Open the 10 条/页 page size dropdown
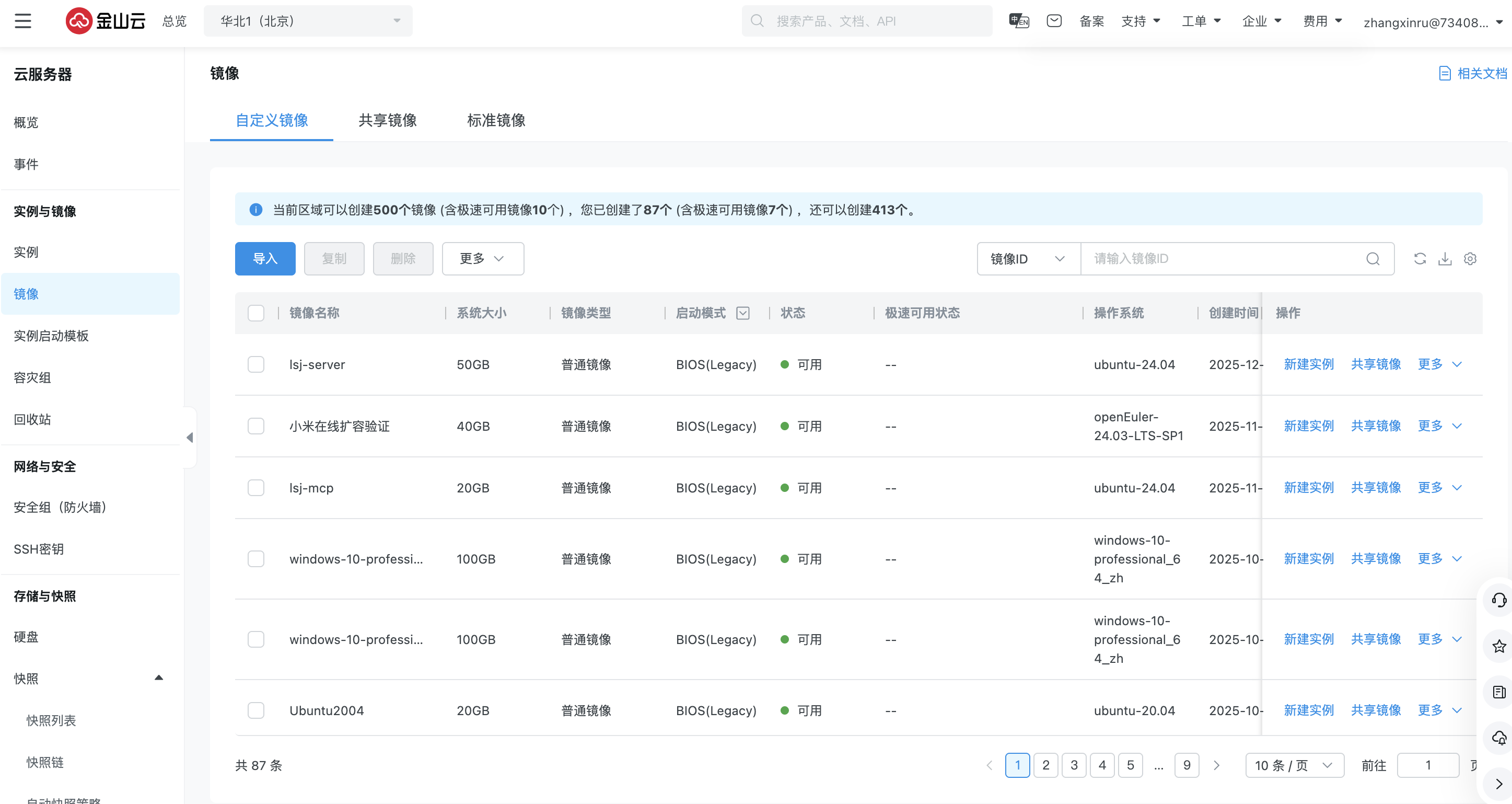The width and height of the screenshot is (1512, 804). (x=1294, y=765)
